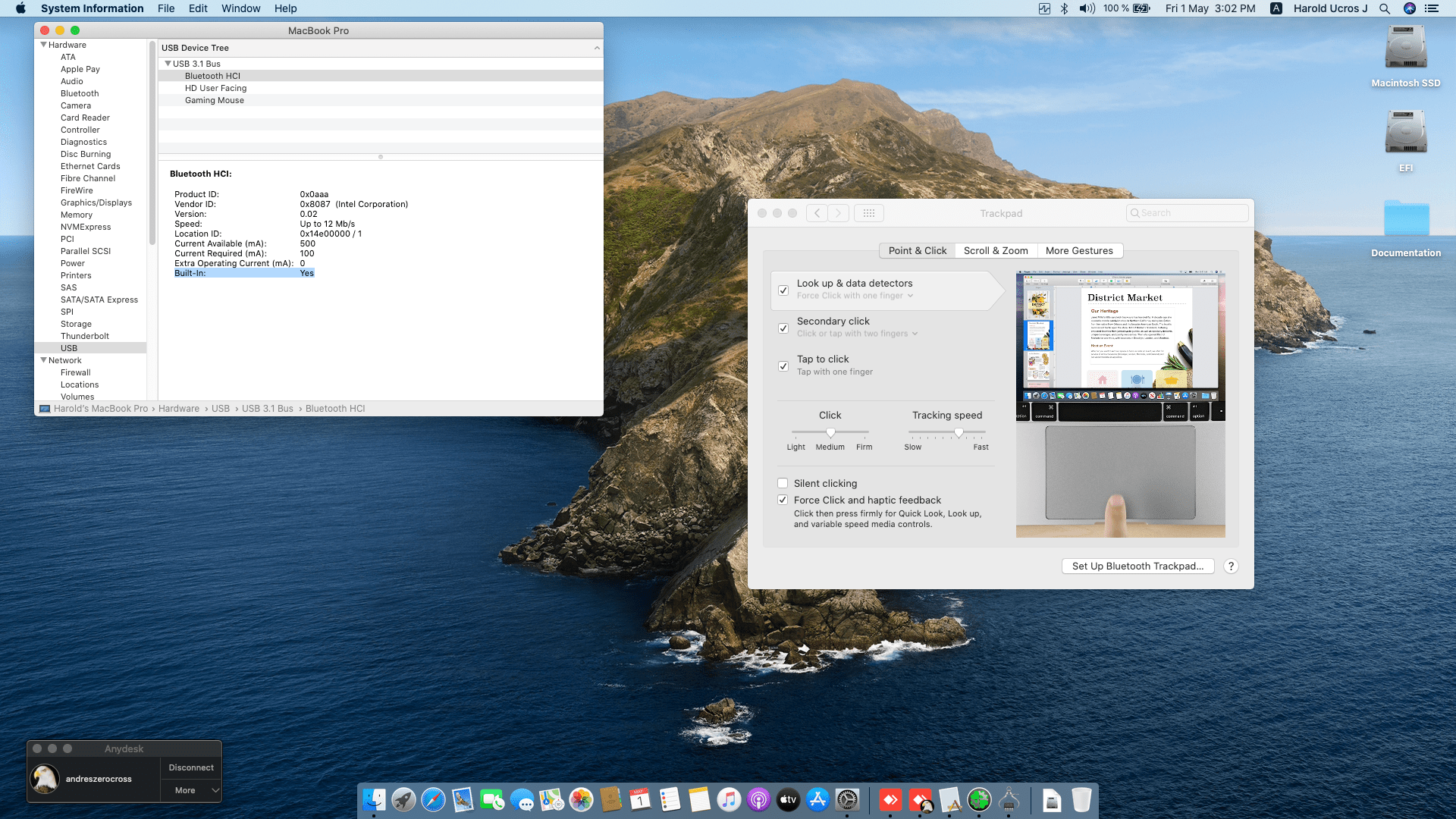Image resolution: width=1456 pixels, height=819 pixels.
Task: Focus the Trackpad preferences search field
Action: tap(1188, 213)
